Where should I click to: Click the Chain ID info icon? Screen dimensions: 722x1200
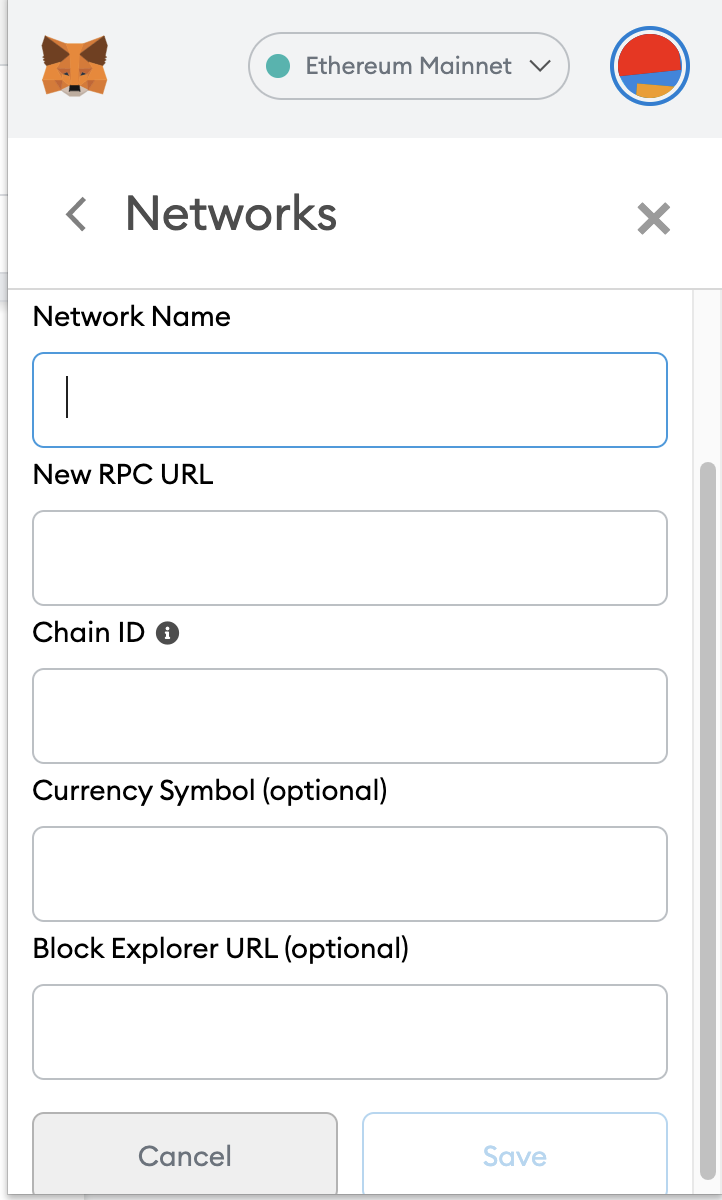pos(168,633)
